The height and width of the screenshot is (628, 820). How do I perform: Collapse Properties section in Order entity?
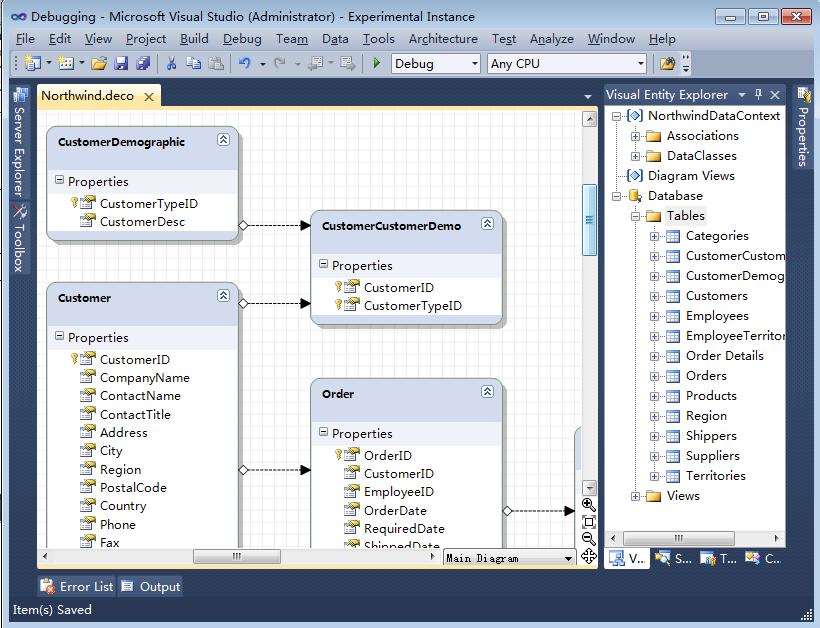coord(324,432)
